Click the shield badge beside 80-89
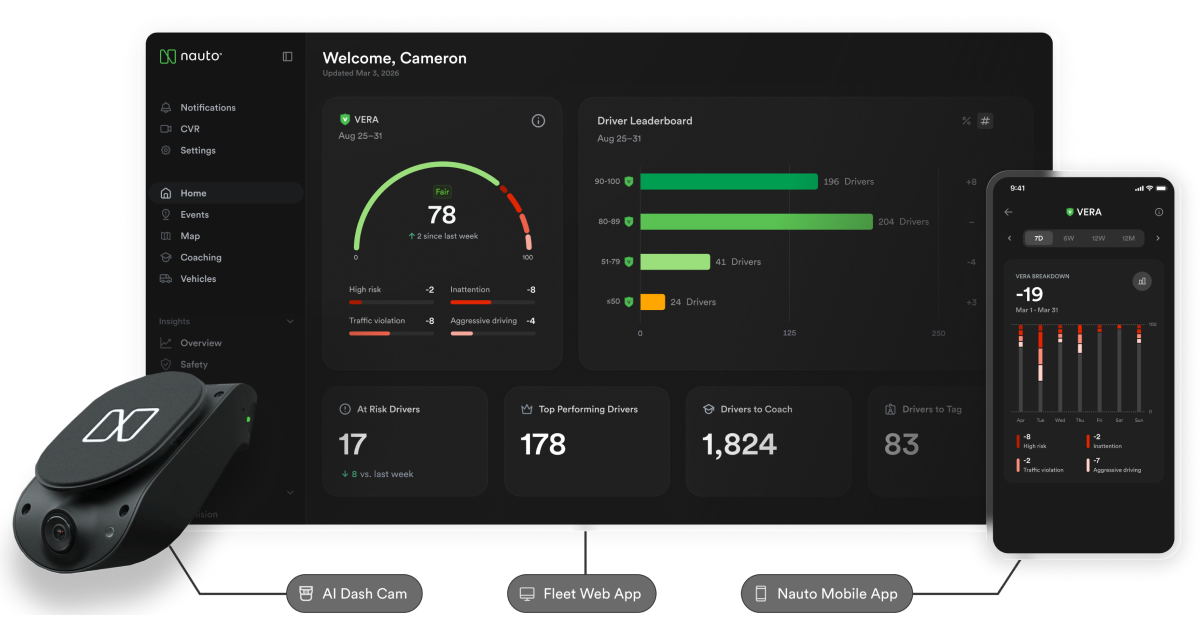Viewport: 1200px width, 630px height. pyautogui.click(x=629, y=222)
